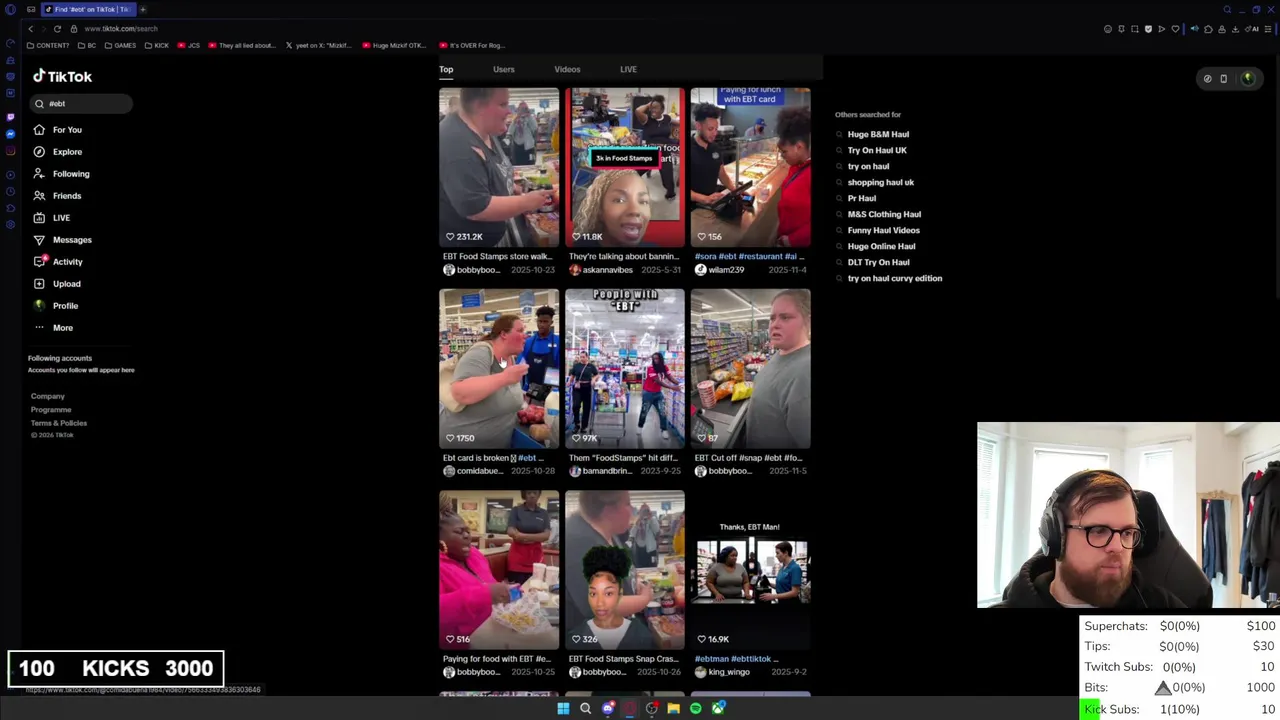Screen dimensions: 1280x720
Task: Open the CONTENT? bookmarks folder
Action: pos(49,45)
